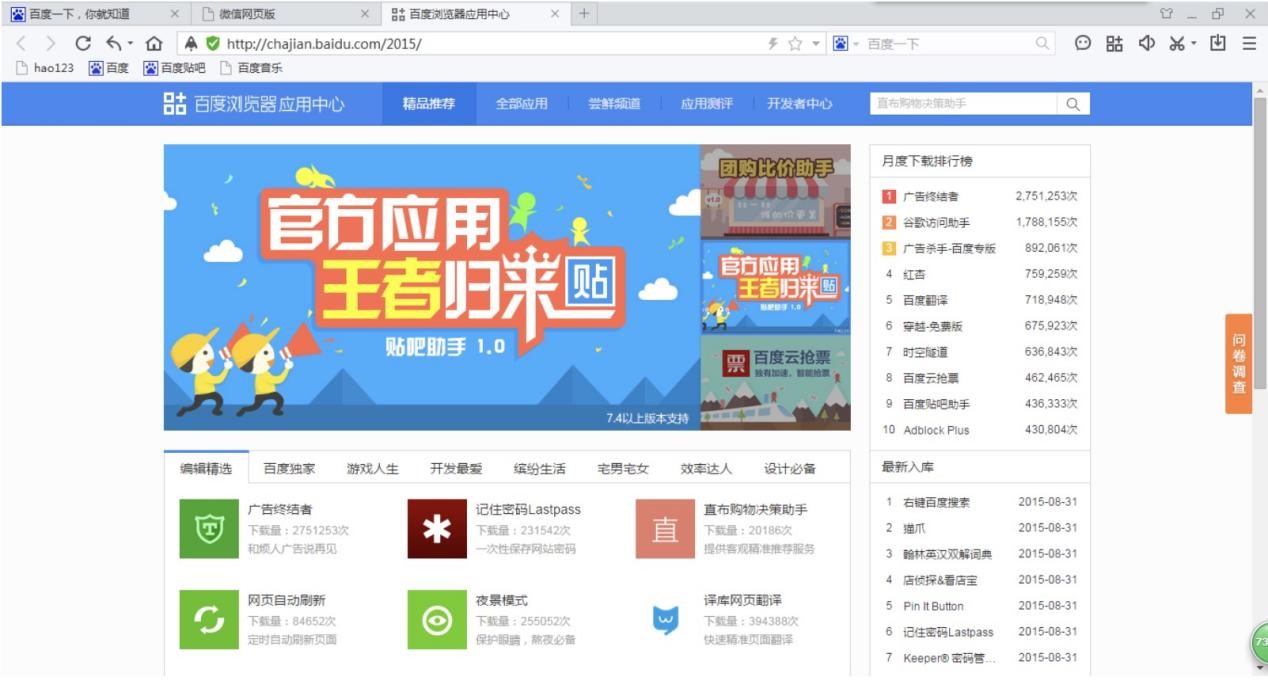Go back with the browser back arrow
Screen dimensions: 1268x692
tap(22, 44)
